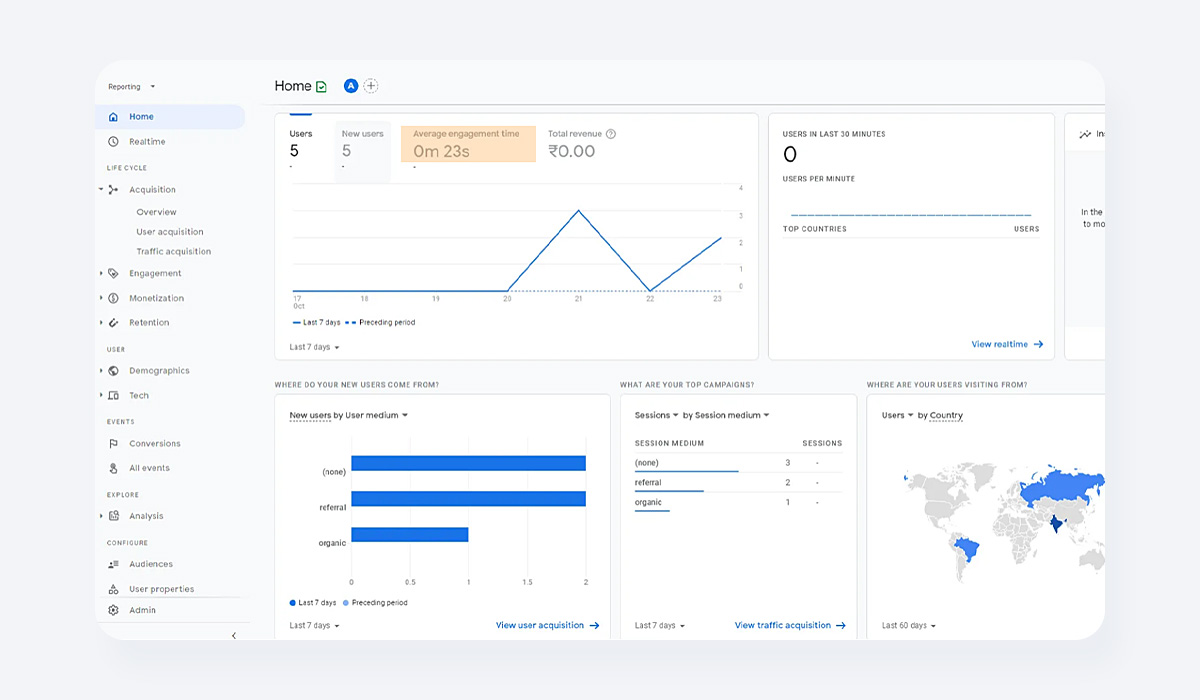Viewport: 1200px width, 700px height.
Task: Open Traffic acquisition report in sidebar
Action: click(174, 252)
